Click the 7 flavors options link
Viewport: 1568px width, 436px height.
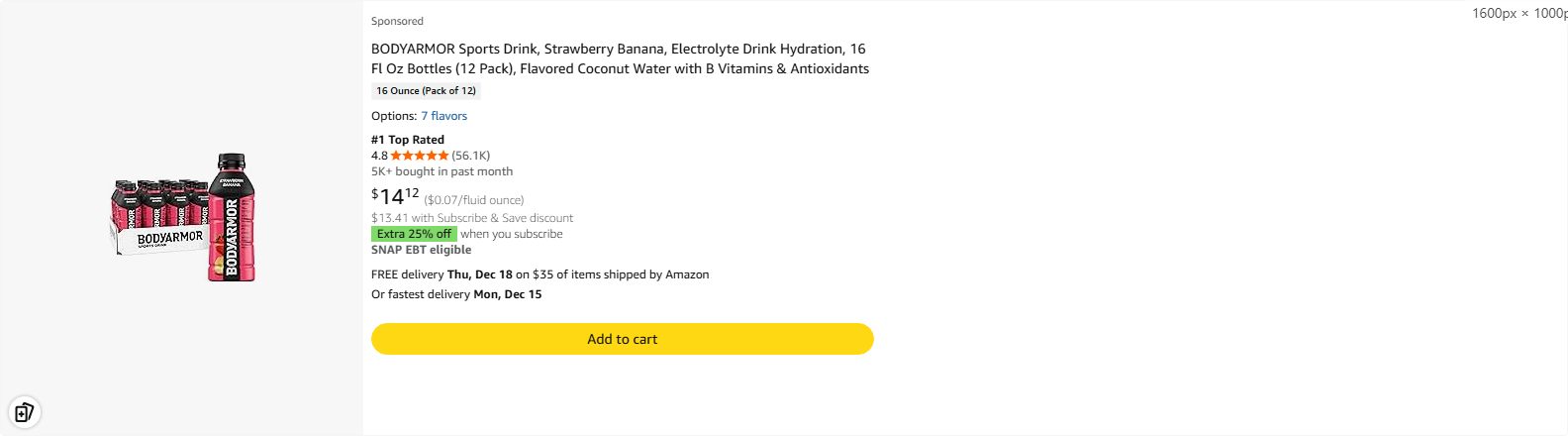443,116
